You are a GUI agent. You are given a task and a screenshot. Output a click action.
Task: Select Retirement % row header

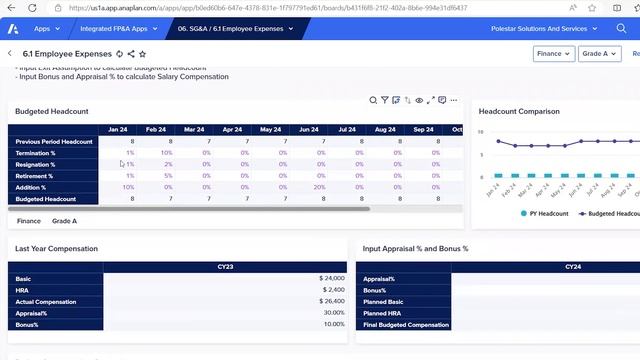[x=53, y=176]
